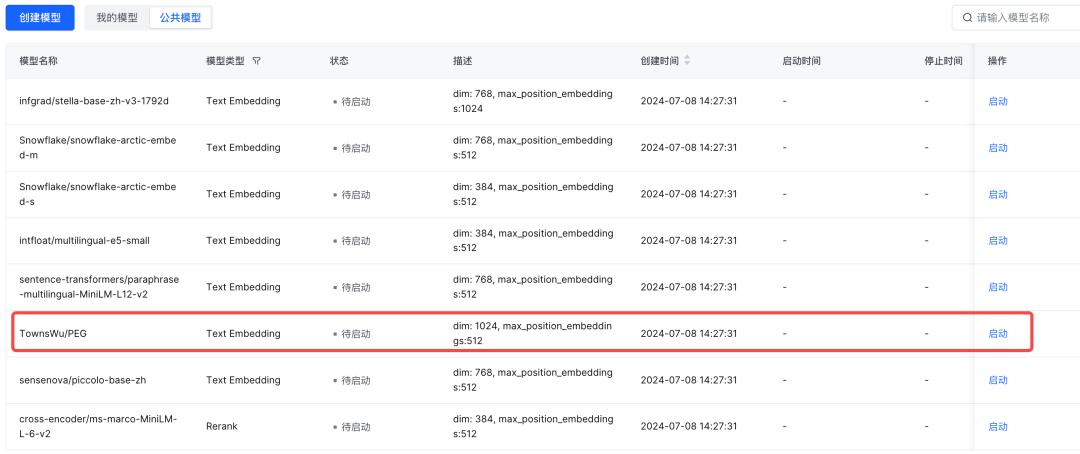
Task: Click the 状态 column header
Action: (340, 61)
